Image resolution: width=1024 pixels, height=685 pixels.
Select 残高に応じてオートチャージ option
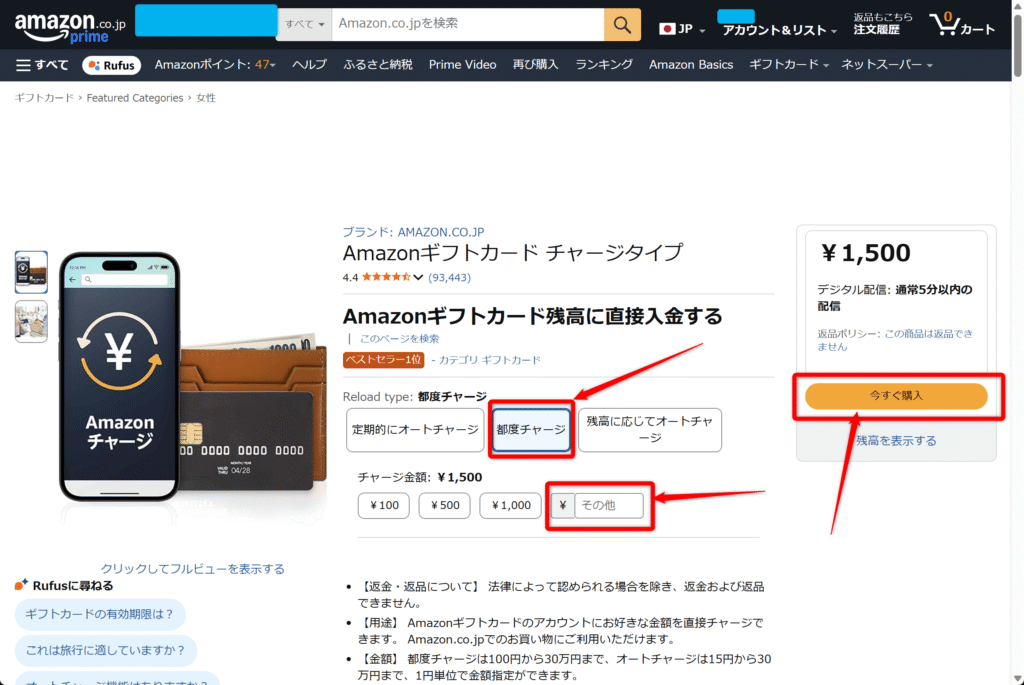650,430
